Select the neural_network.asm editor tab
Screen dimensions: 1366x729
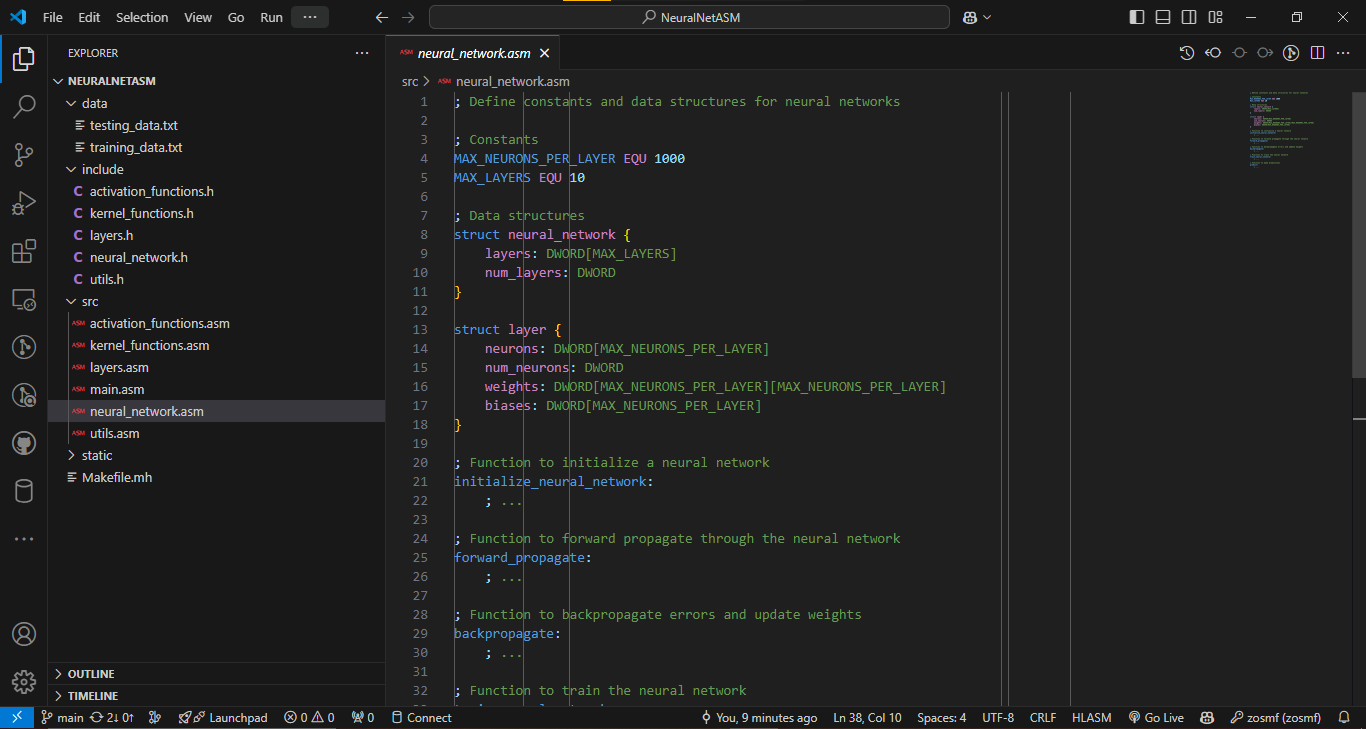(x=473, y=53)
